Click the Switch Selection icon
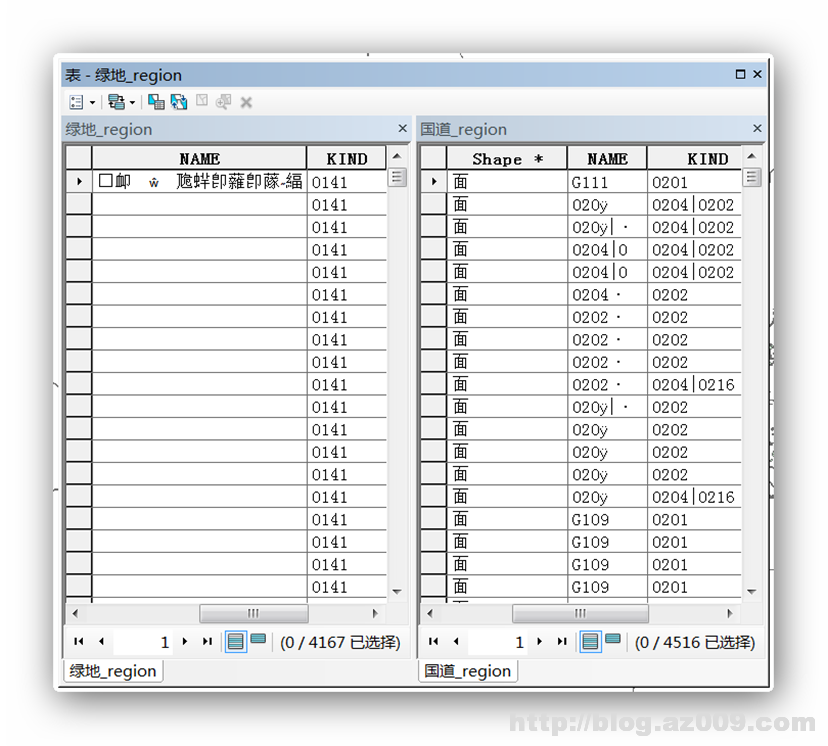 [x=180, y=101]
